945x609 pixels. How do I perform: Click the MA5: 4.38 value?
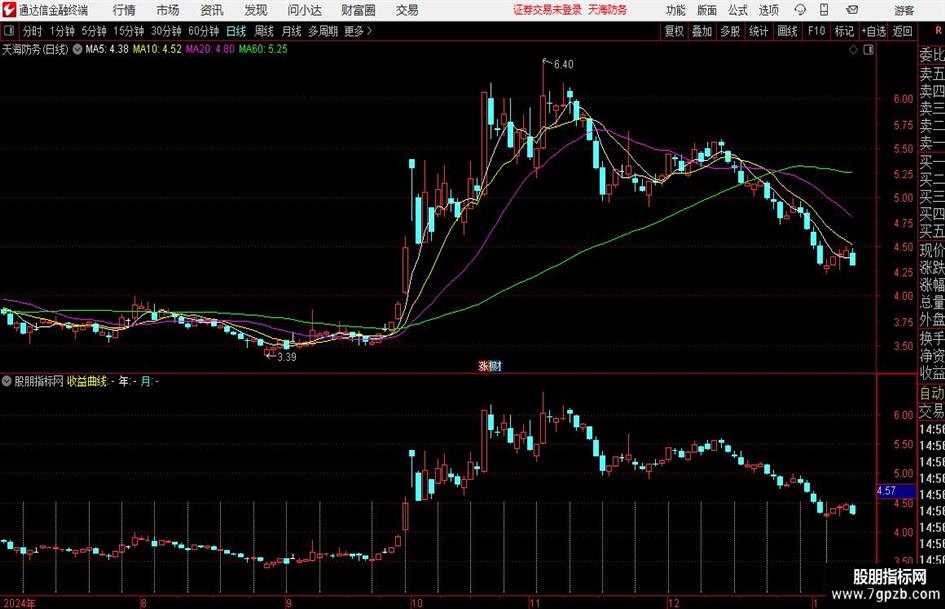coord(107,49)
